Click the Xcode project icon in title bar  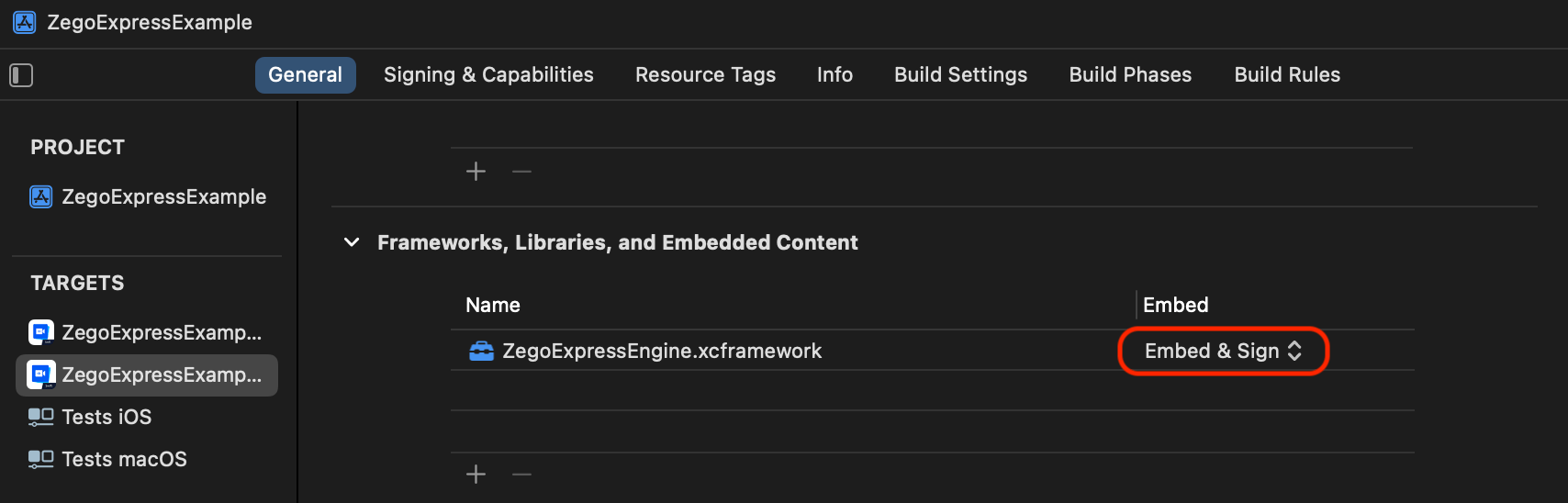(x=25, y=22)
